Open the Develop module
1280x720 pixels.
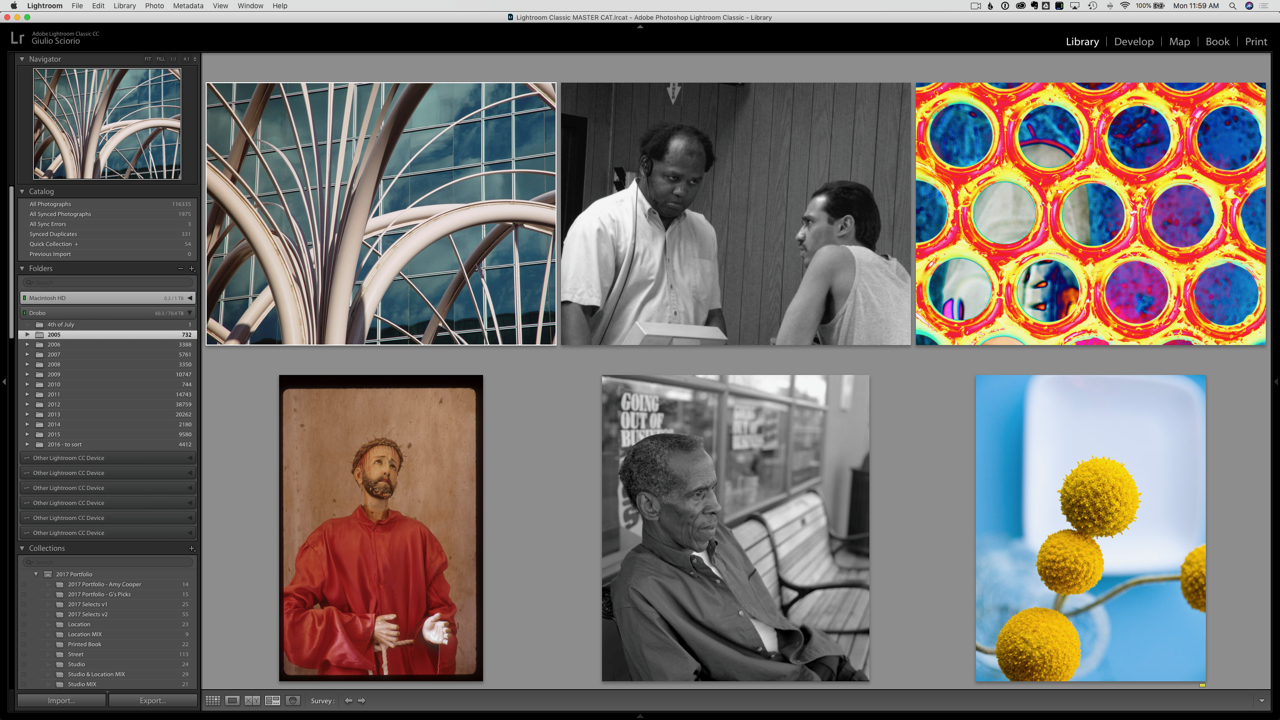[x=1133, y=42]
